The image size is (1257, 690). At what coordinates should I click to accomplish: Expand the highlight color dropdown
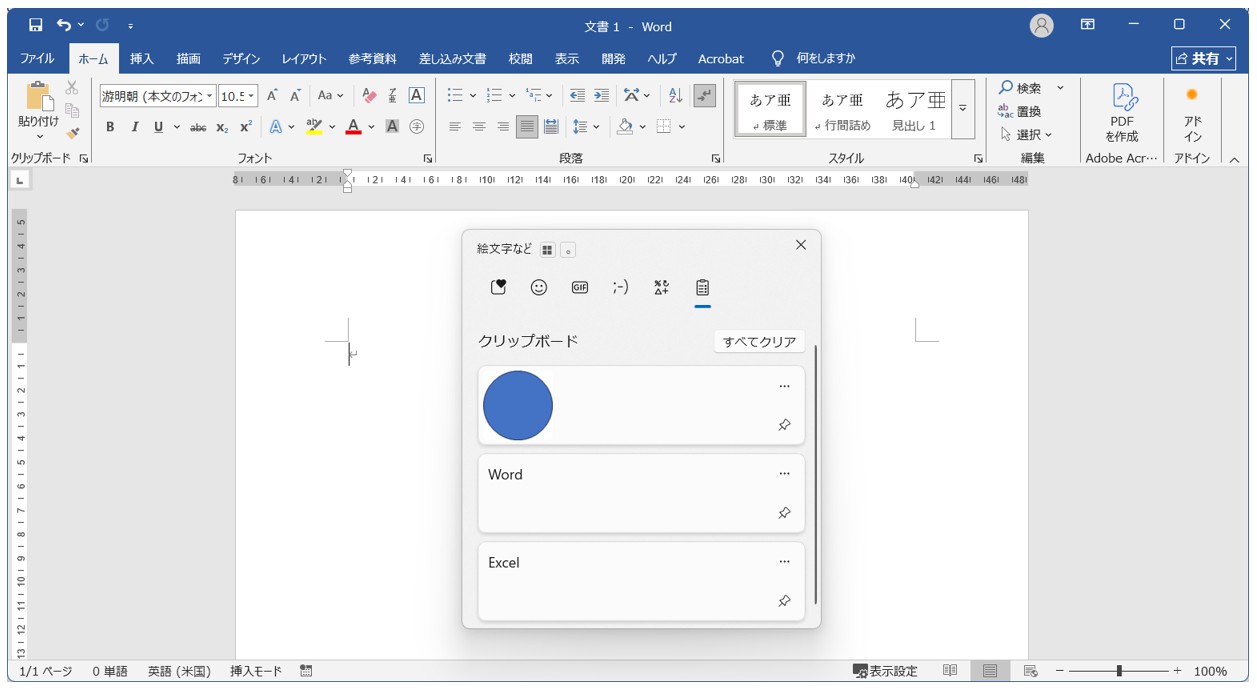331,127
